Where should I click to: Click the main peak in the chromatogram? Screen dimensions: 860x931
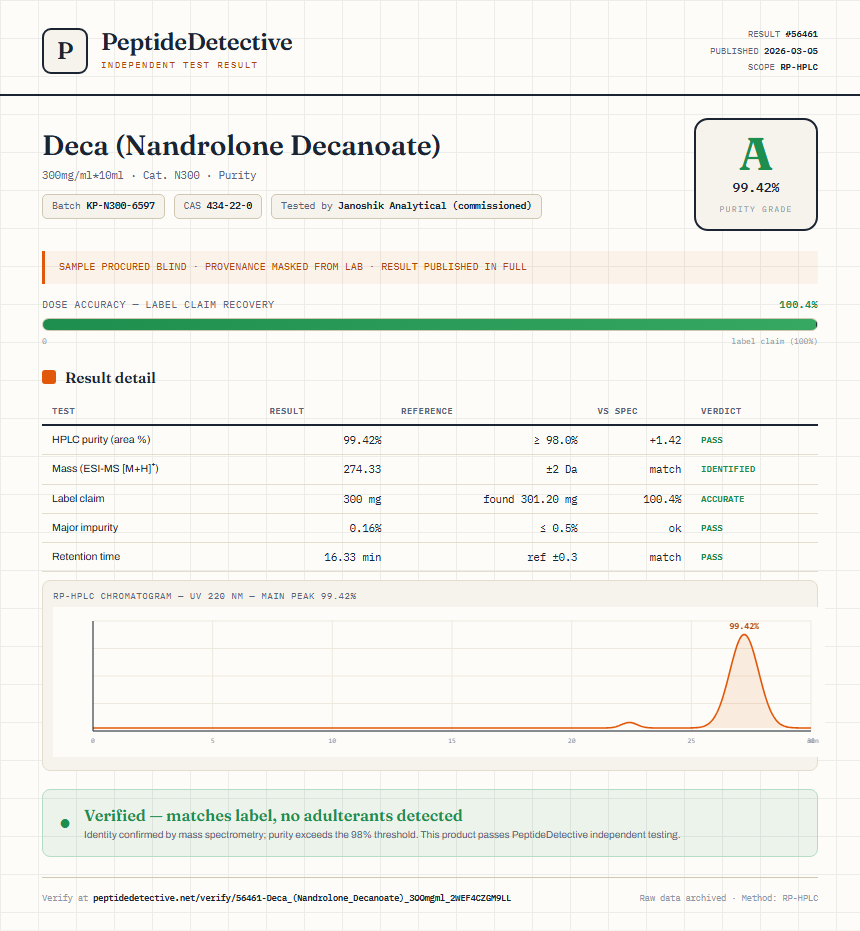(x=744, y=681)
